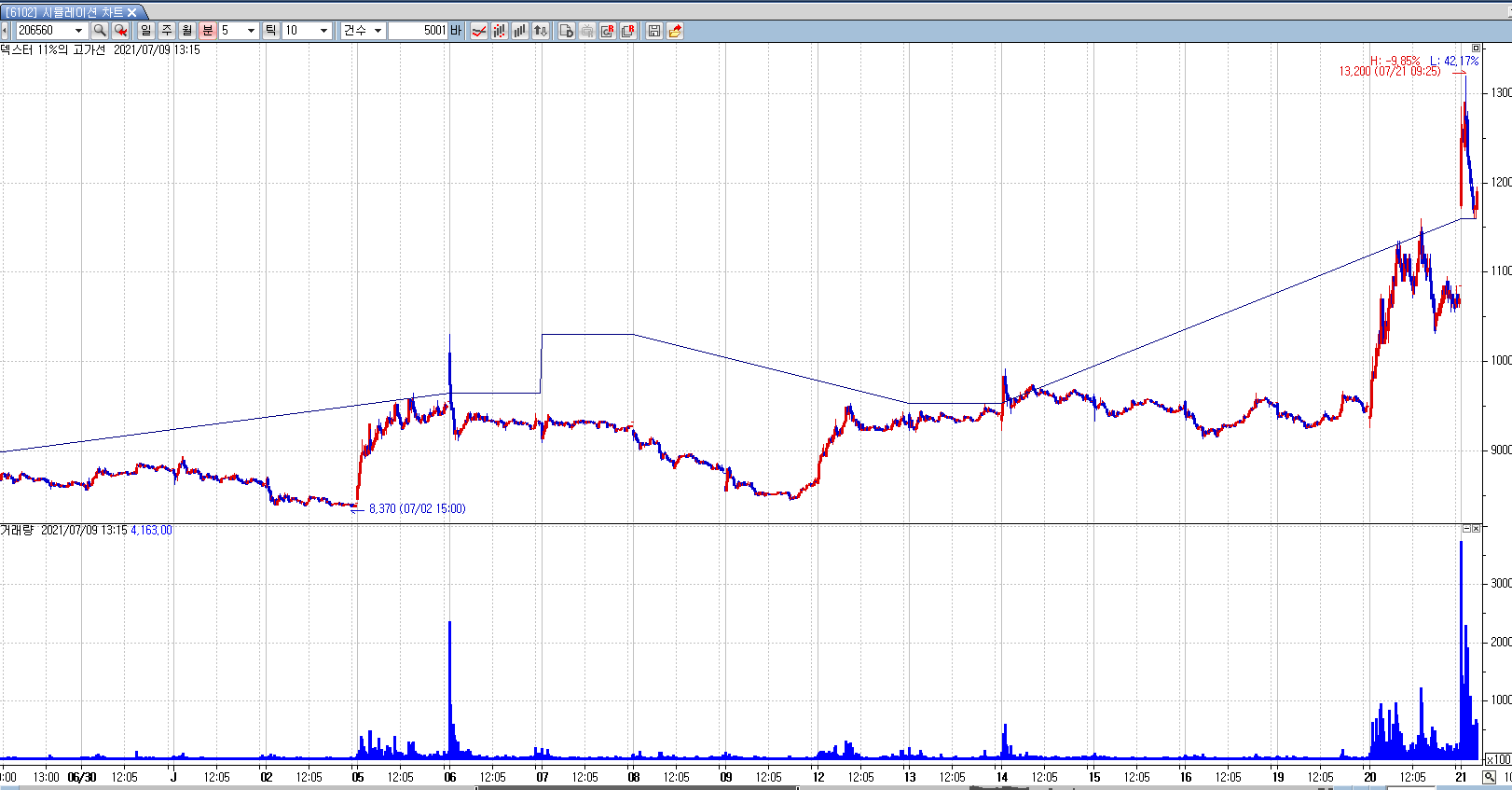The width and height of the screenshot is (1512, 790).
Task: Toggle the minute 분 period button
Action: point(208,31)
